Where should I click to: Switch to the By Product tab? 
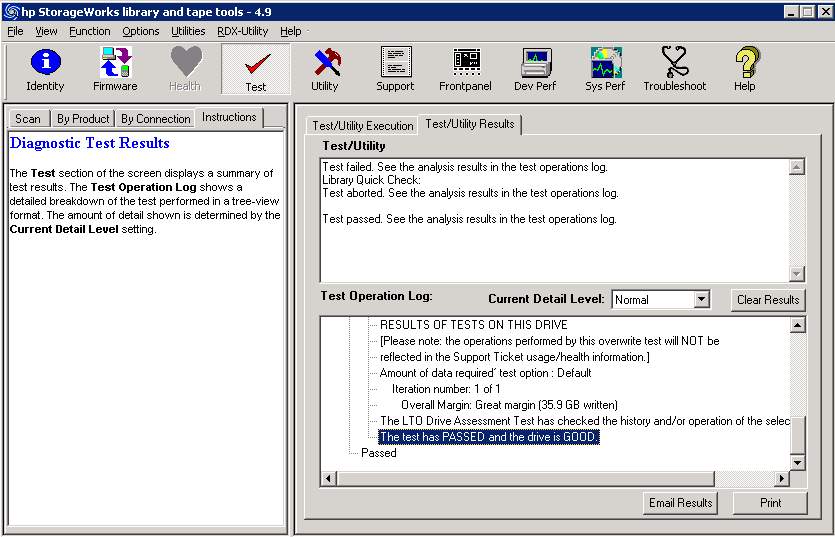point(83,119)
